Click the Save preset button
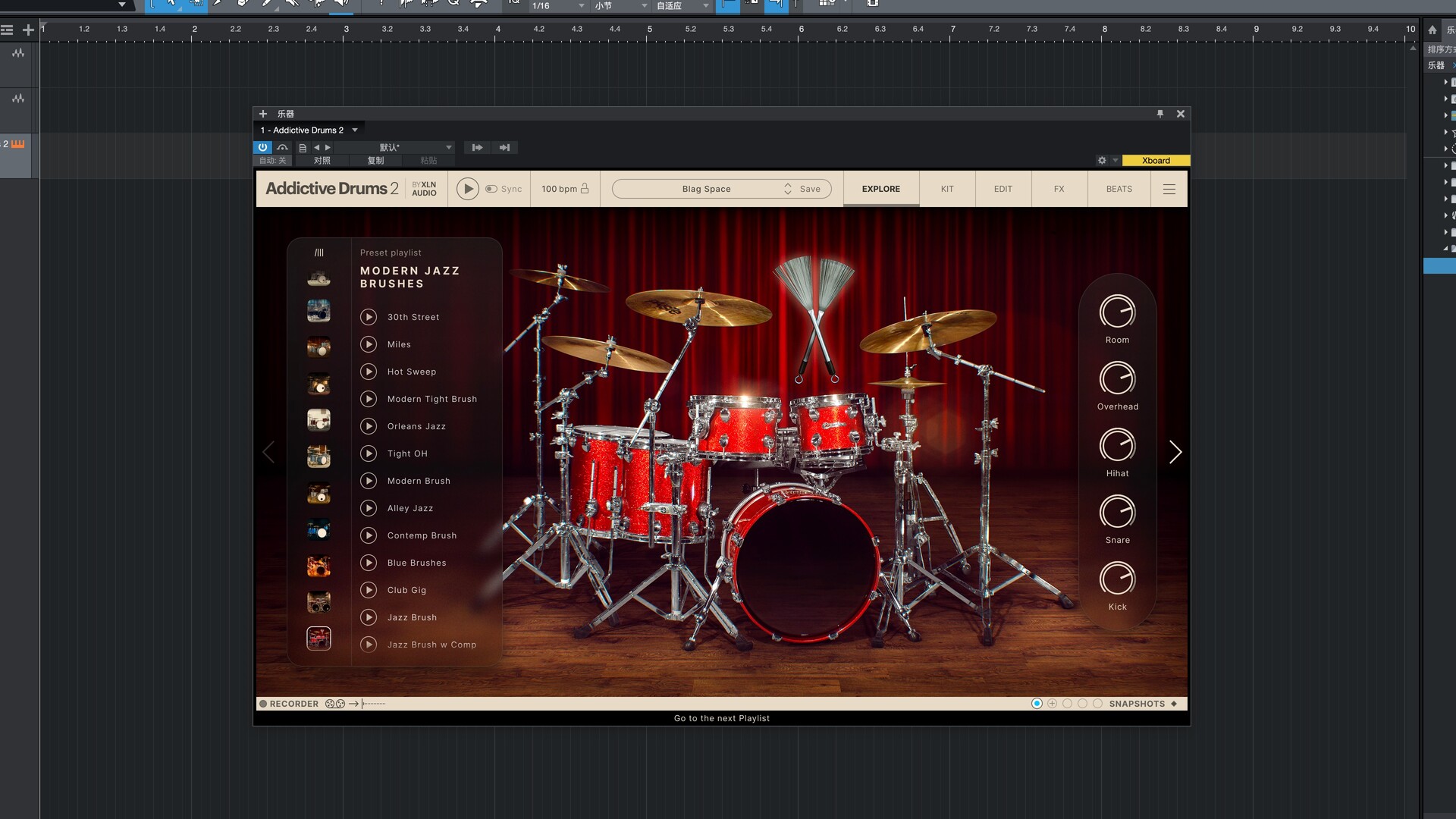Image resolution: width=1456 pixels, height=819 pixels. point(810,189)
